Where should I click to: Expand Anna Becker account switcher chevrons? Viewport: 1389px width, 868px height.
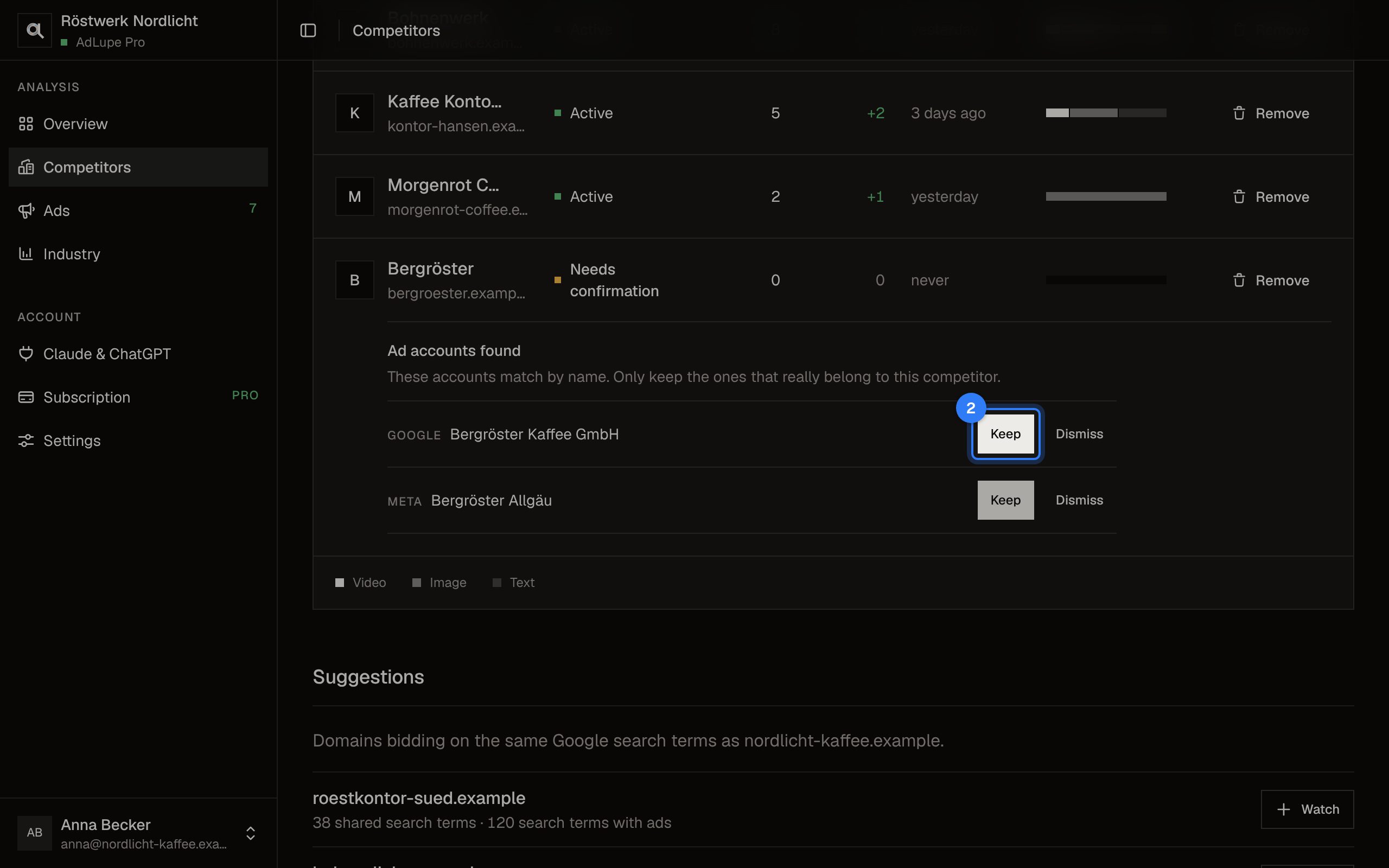(x=250, y=834)
